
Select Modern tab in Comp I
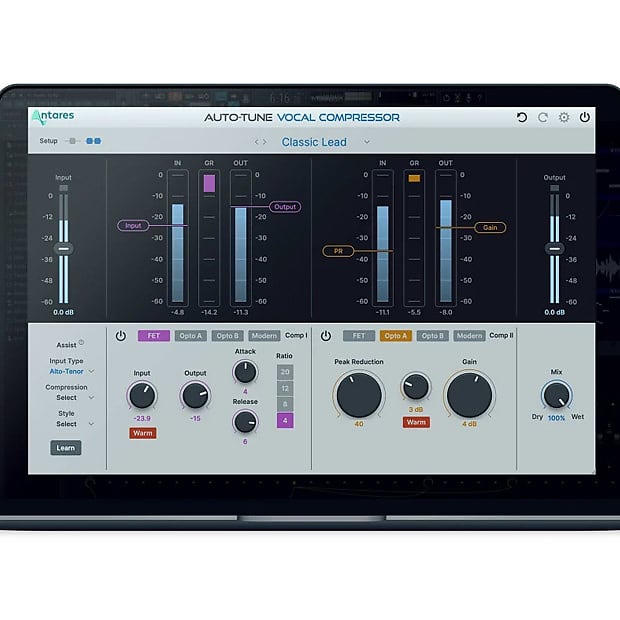coord(264,336)
